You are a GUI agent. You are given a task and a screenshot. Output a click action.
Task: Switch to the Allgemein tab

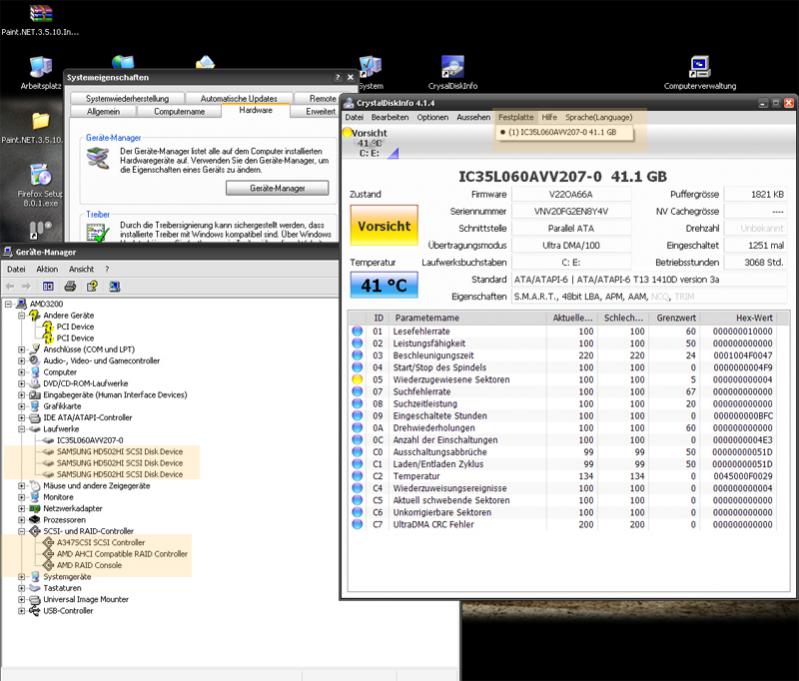coord(103,111)
